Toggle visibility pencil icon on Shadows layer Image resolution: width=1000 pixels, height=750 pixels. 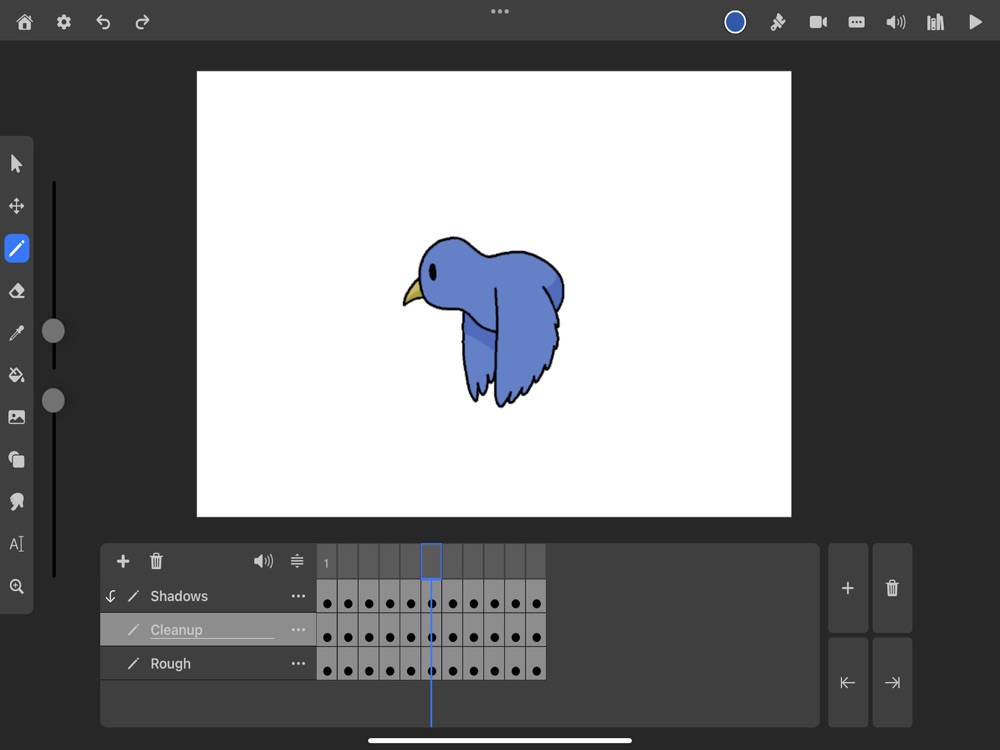[x=133, y=596]
